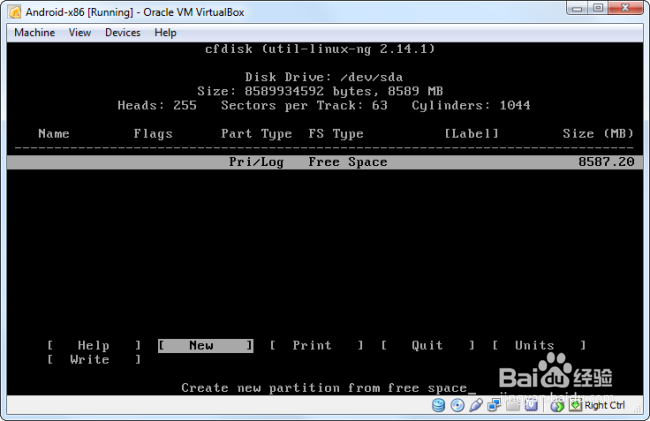
Task: Open the Help menu in menu bar
Action: 165,32
